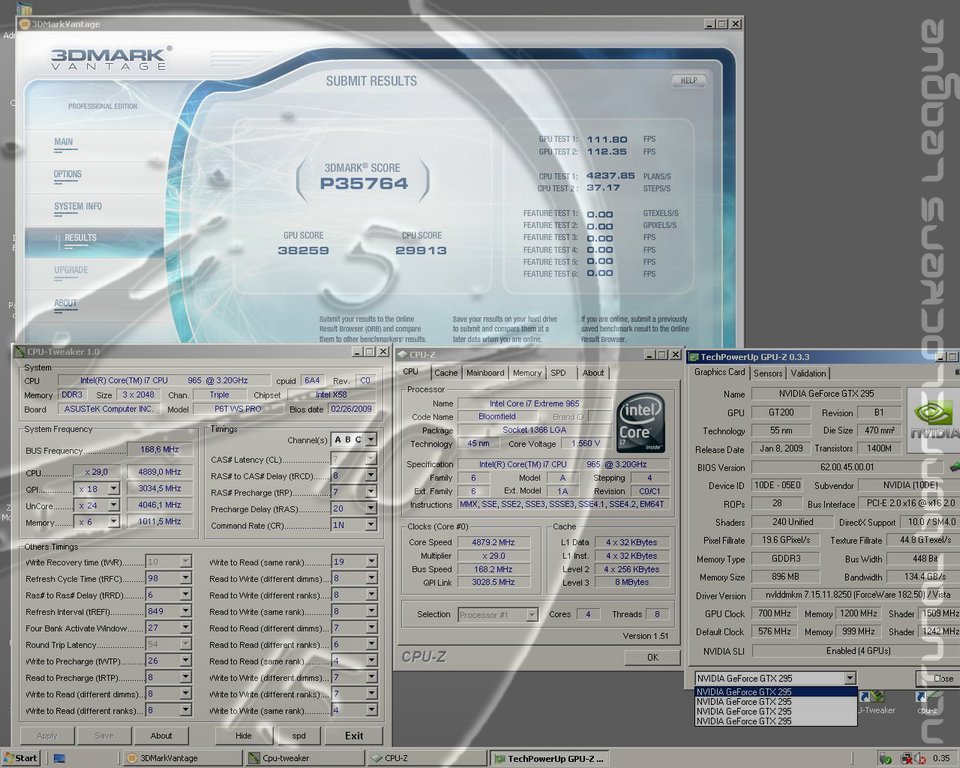Select the CPU tab in CPU-Z
The height and width of the screenshot is (768, 960).
[x=411, y=372]
